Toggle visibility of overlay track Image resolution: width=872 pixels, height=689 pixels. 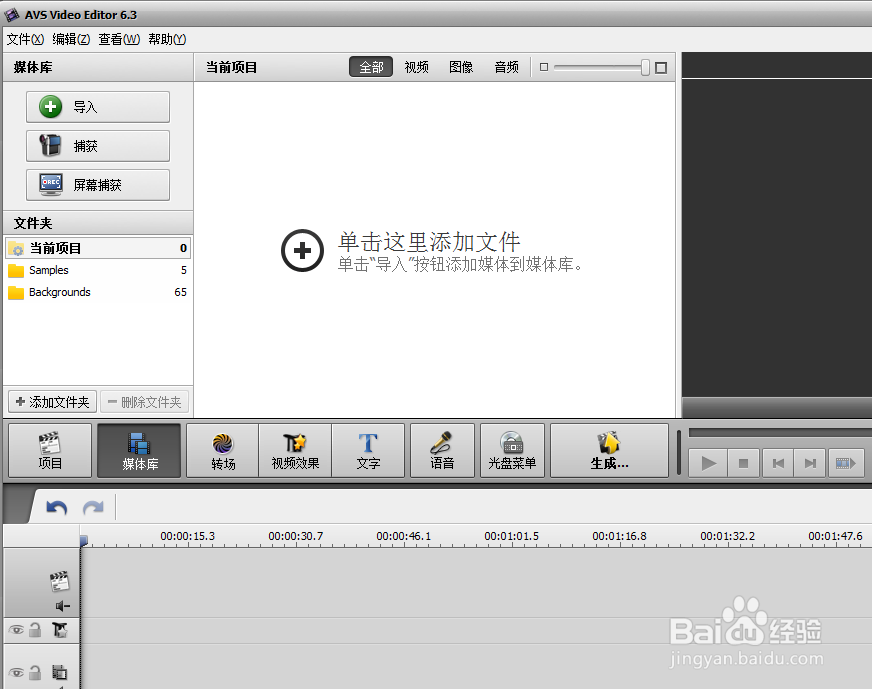(x=16, y=673)
